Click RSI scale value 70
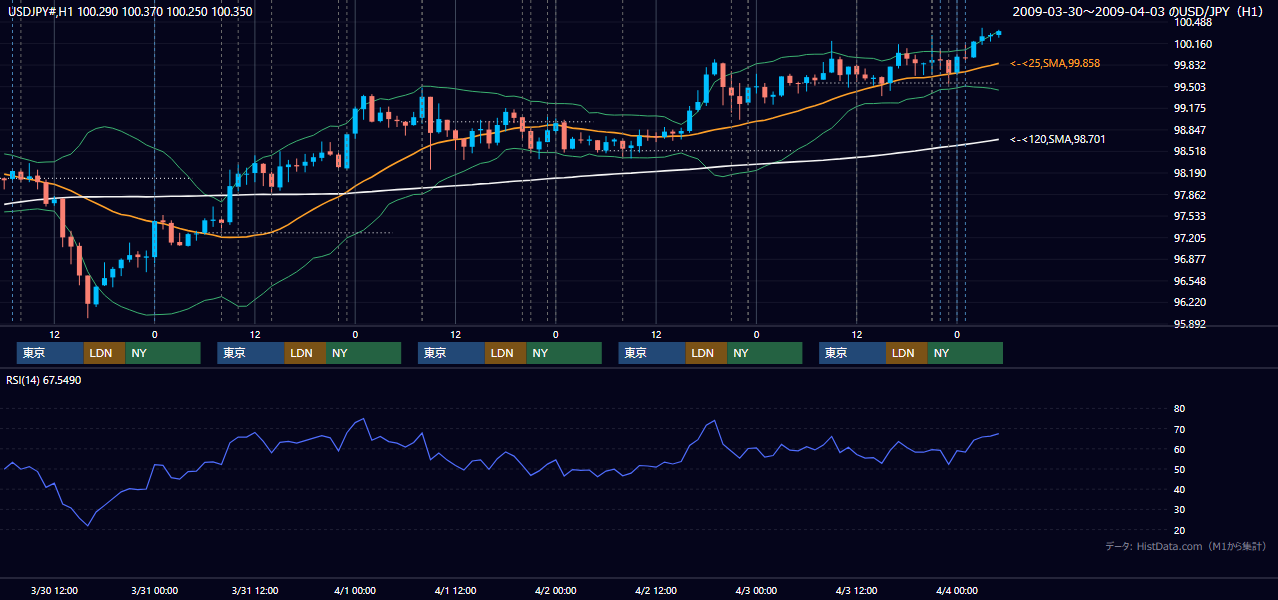 [1179, 429]
